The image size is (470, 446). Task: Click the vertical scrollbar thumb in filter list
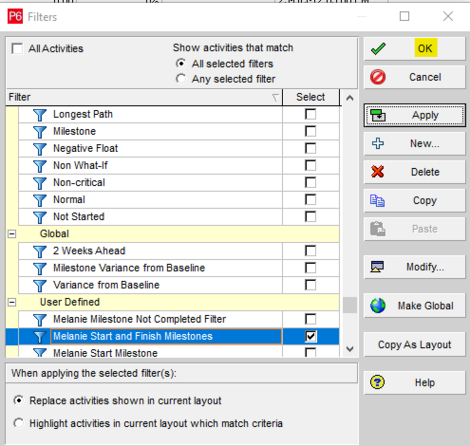tap(350, 305)
